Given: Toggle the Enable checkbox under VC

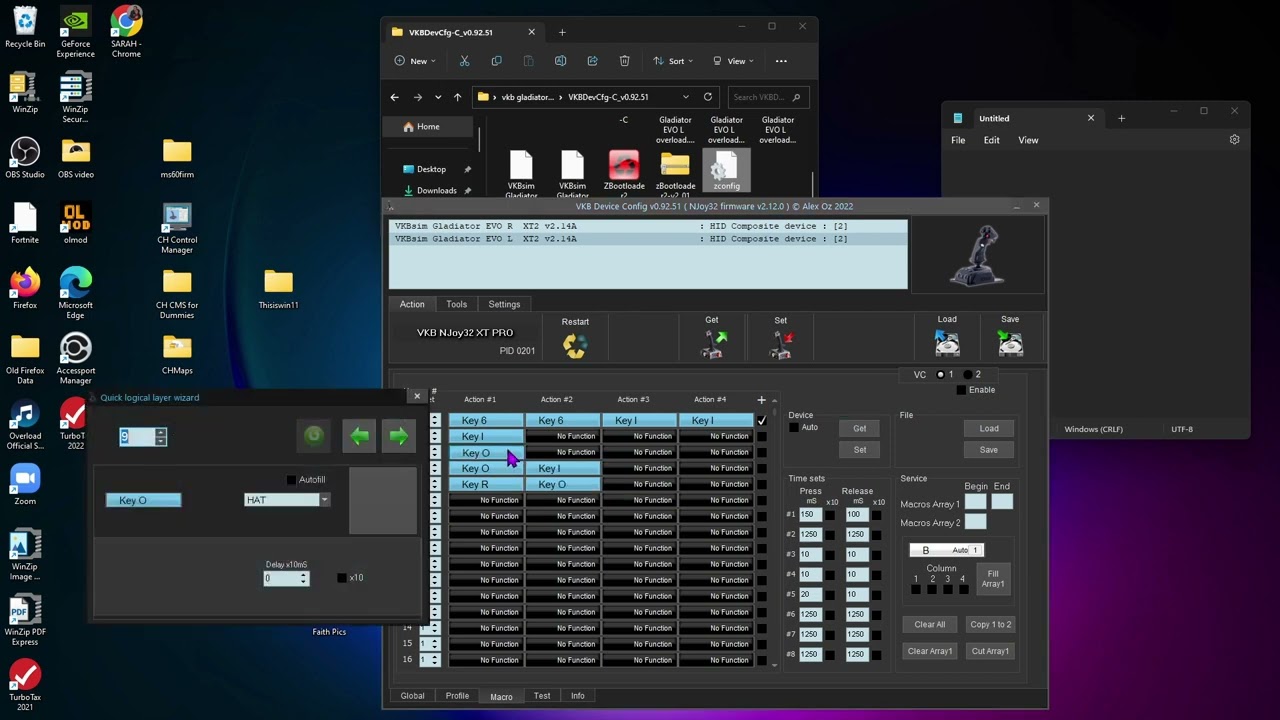Looking at the screenshot, I should [961, 390].
